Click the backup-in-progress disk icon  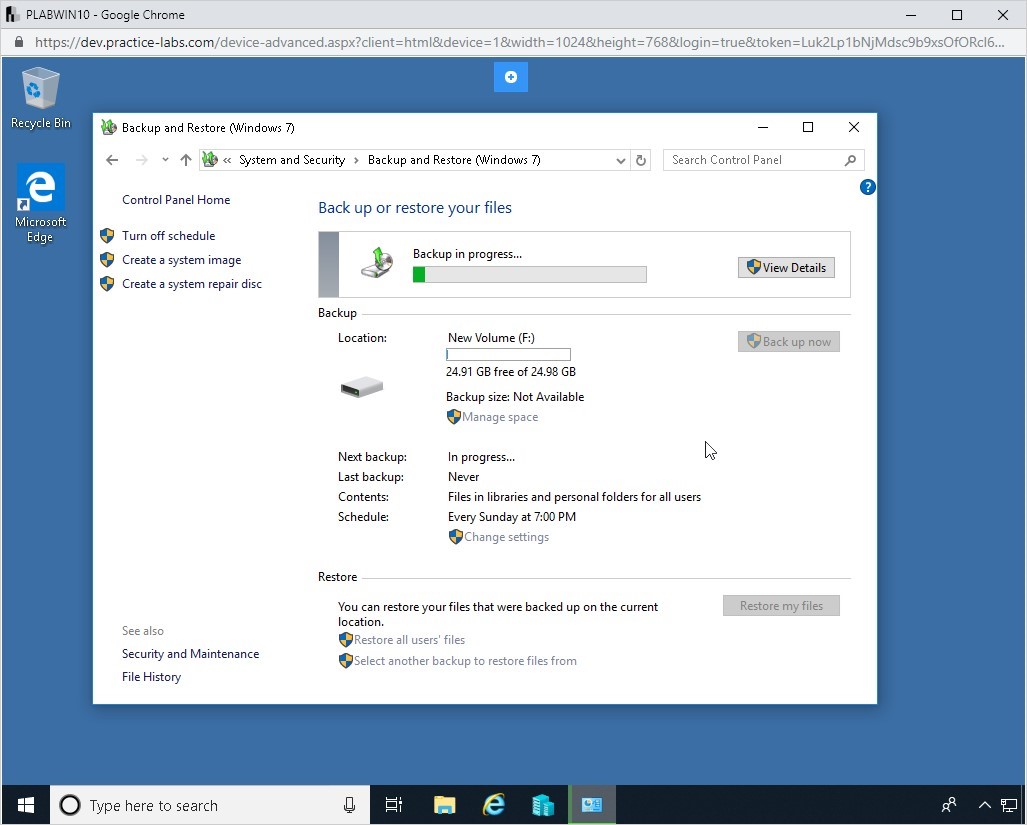(x=377, y=263)
